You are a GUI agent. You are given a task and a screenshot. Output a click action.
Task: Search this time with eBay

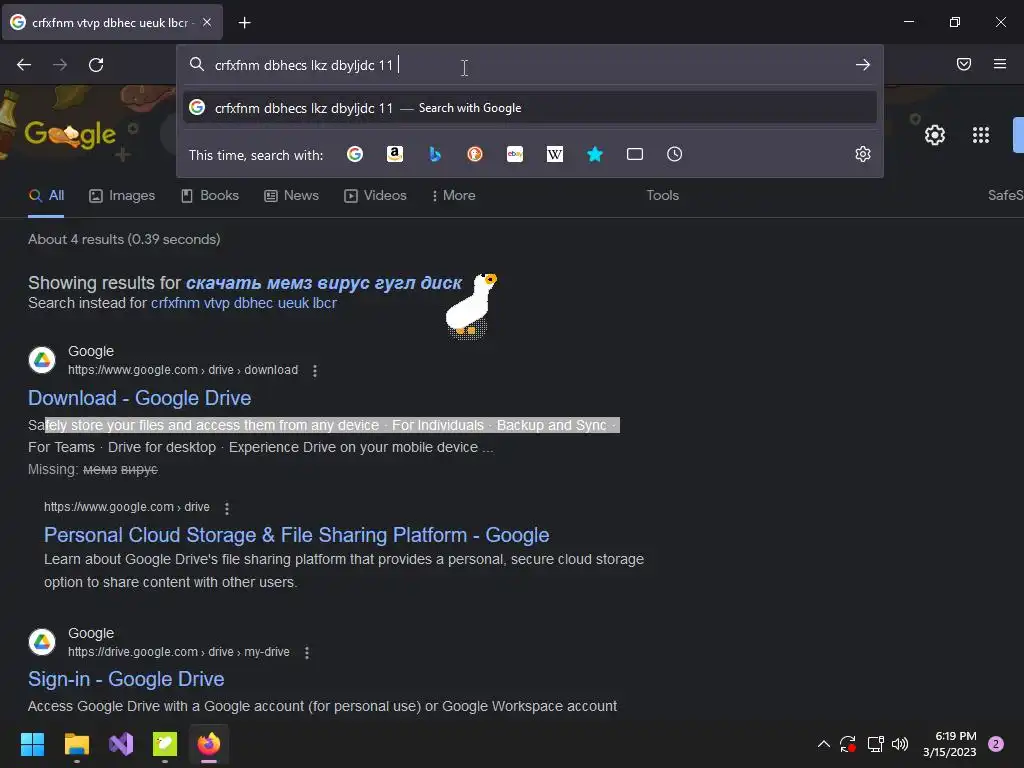tap(515, 154)
